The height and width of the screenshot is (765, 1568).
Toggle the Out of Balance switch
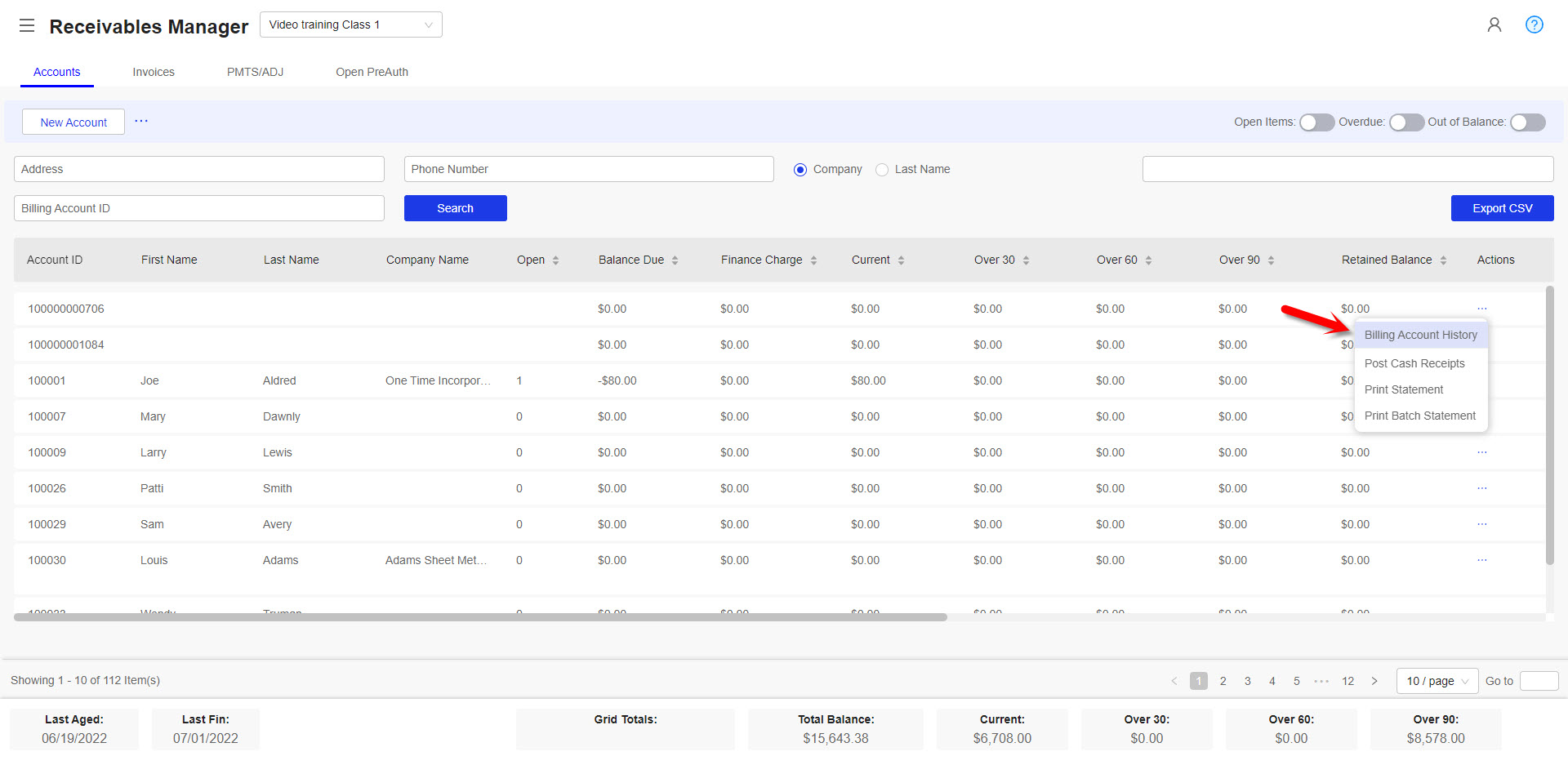pos(1528,122)
